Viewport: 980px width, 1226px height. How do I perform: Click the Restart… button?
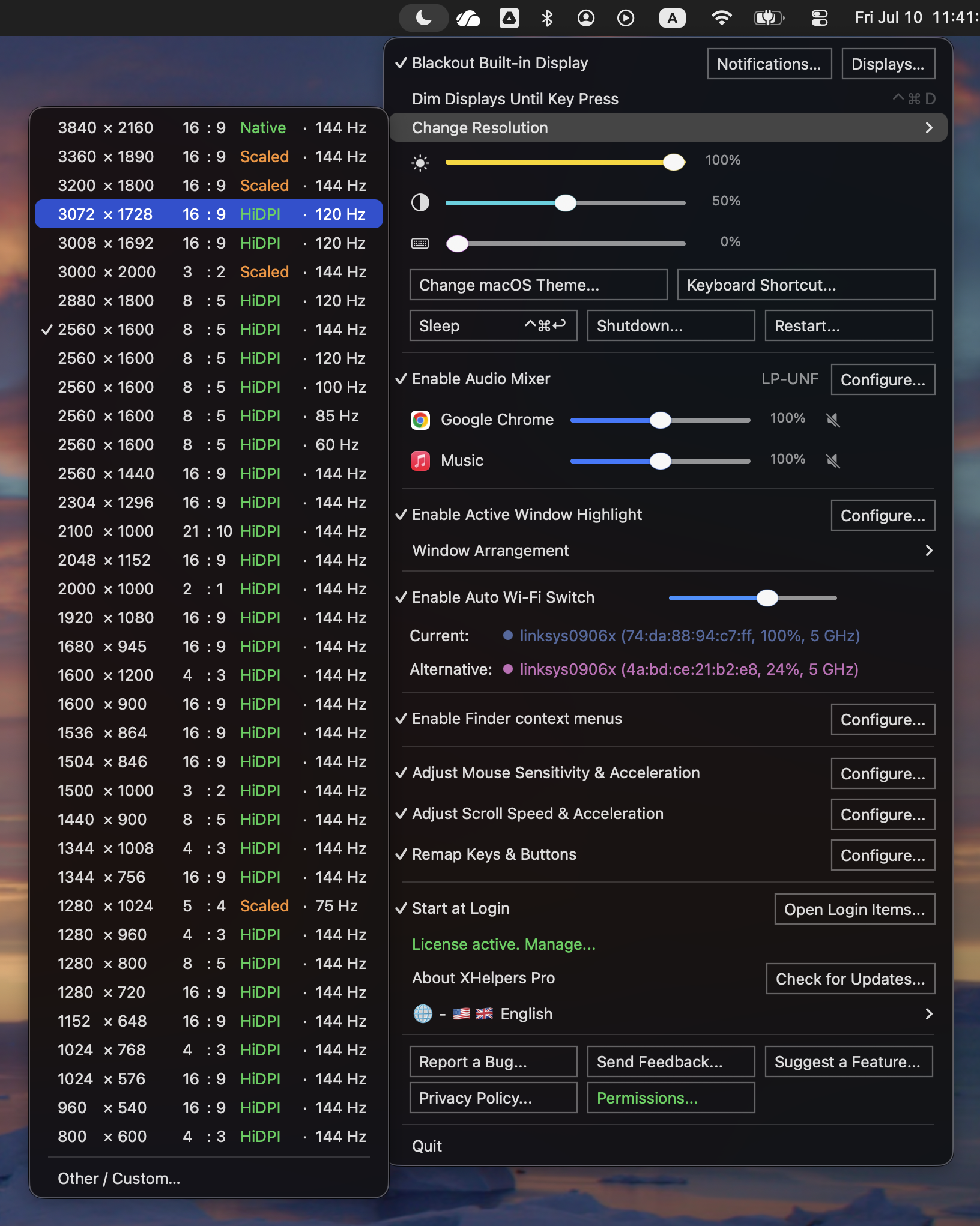point(848,325)
